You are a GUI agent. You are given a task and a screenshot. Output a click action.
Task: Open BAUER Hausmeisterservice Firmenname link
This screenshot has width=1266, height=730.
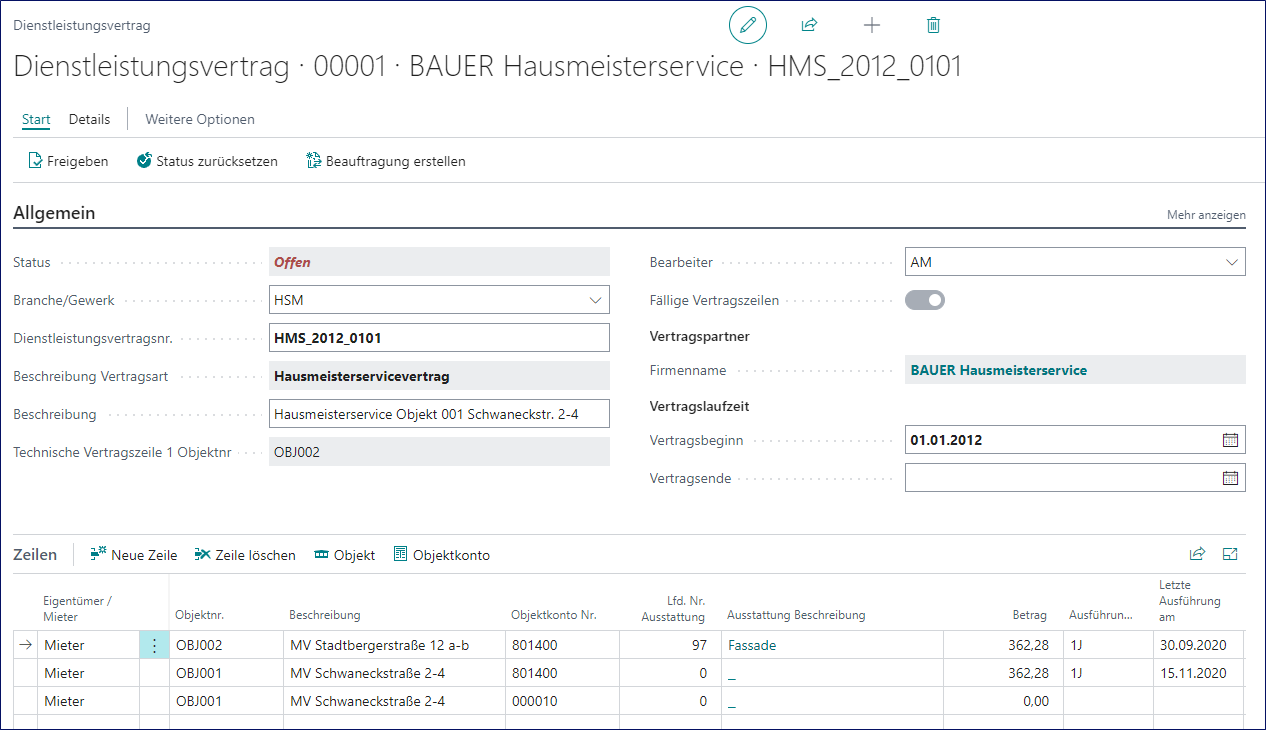point(998,370)
